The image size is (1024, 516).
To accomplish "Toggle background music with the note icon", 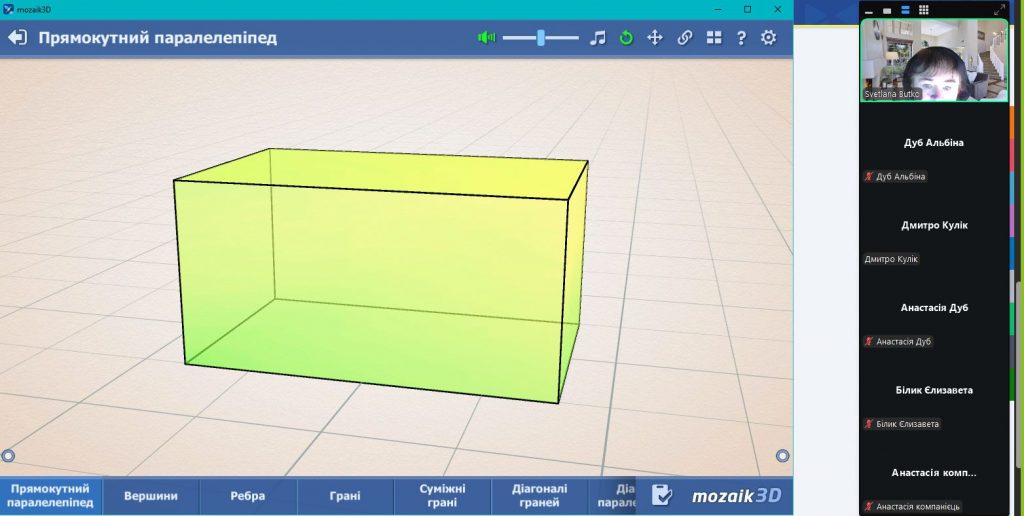I will (x=598, y=38).
